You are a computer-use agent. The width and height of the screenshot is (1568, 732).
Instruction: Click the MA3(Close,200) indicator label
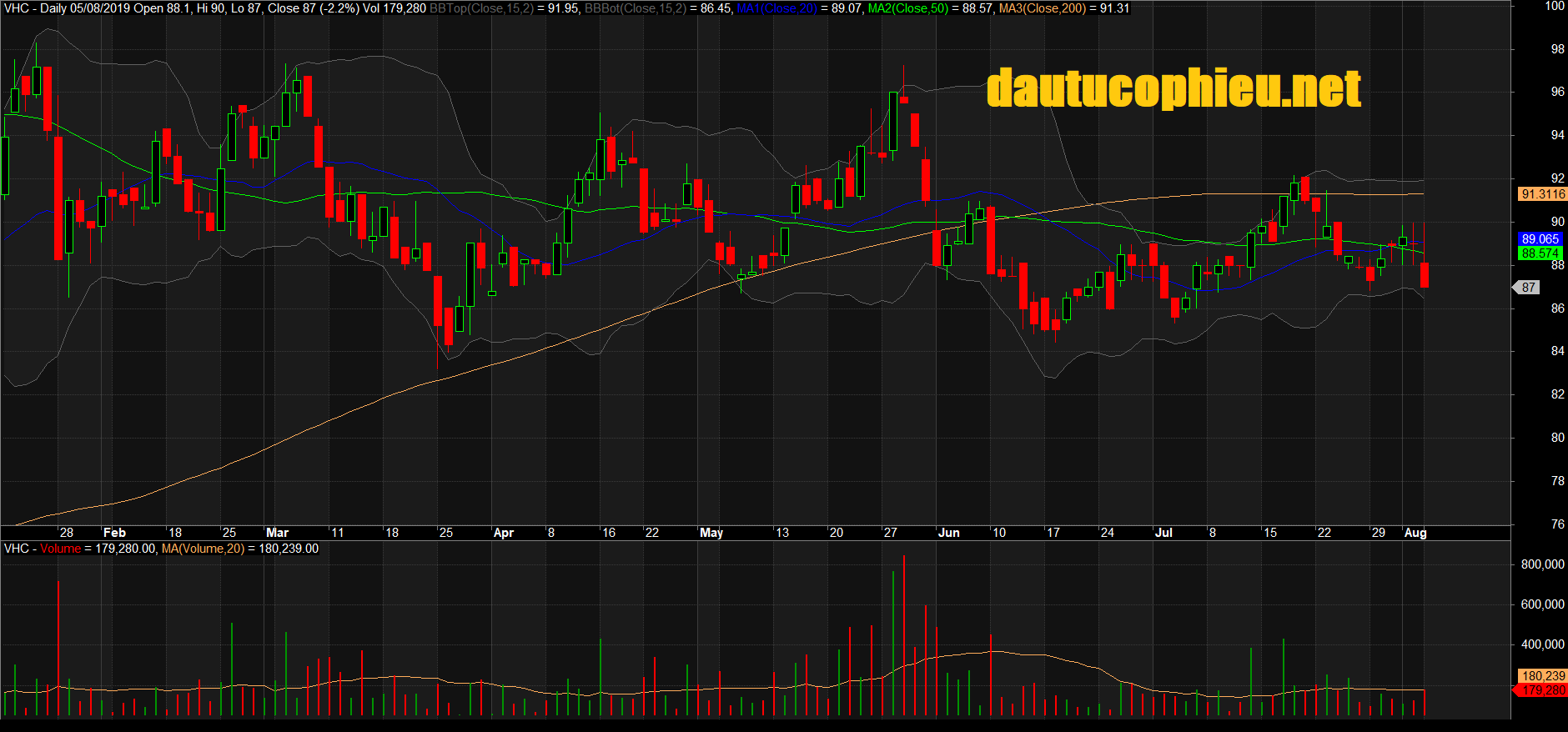[x=1043, y=8]
